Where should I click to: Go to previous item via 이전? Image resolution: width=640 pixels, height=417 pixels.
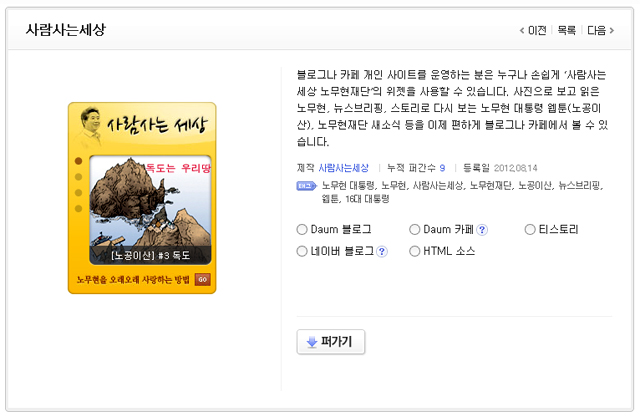pyautogui.click(x=533, y=31)
